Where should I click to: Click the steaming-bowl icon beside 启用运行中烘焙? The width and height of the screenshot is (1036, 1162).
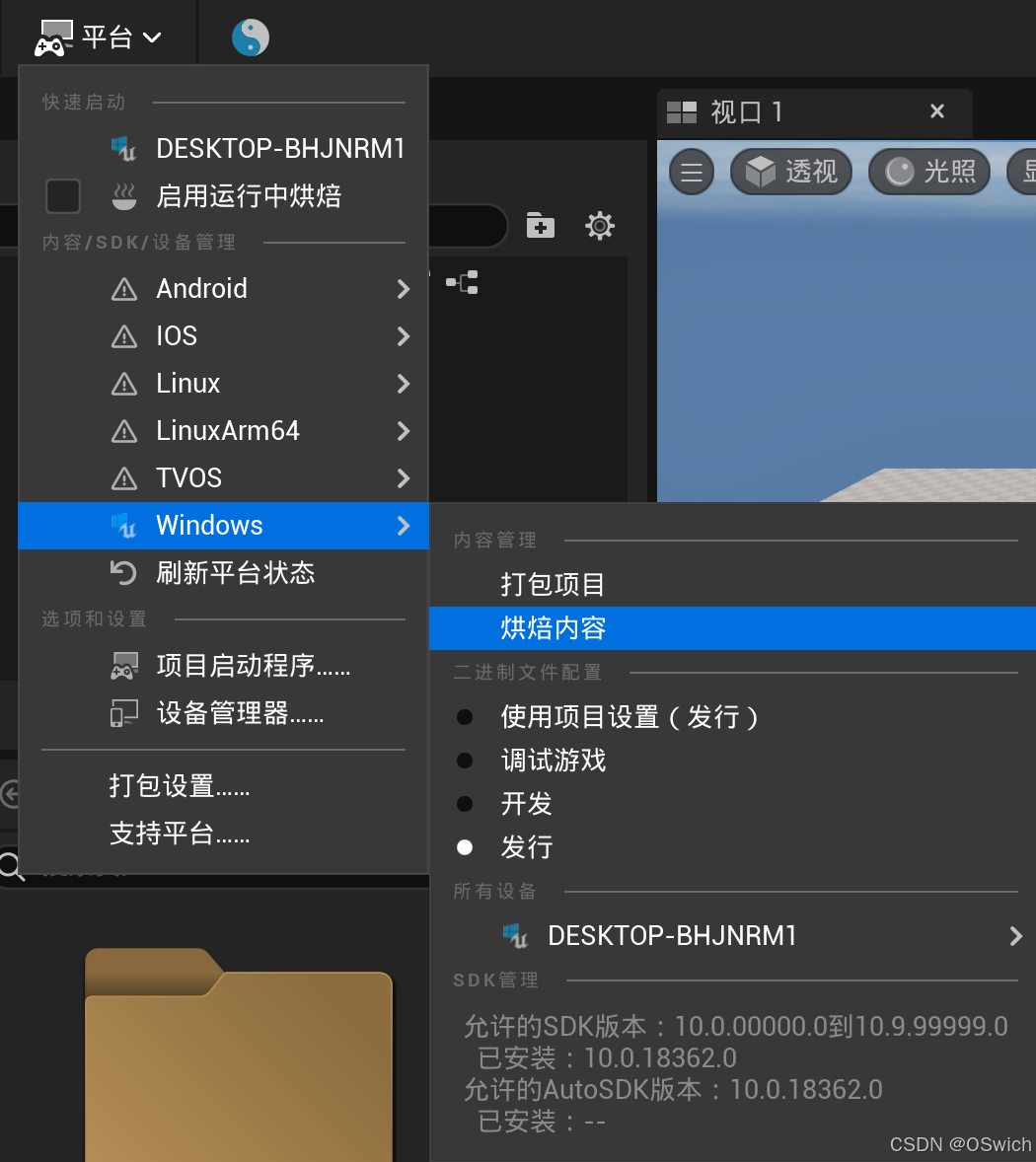[x=123, y=196]
